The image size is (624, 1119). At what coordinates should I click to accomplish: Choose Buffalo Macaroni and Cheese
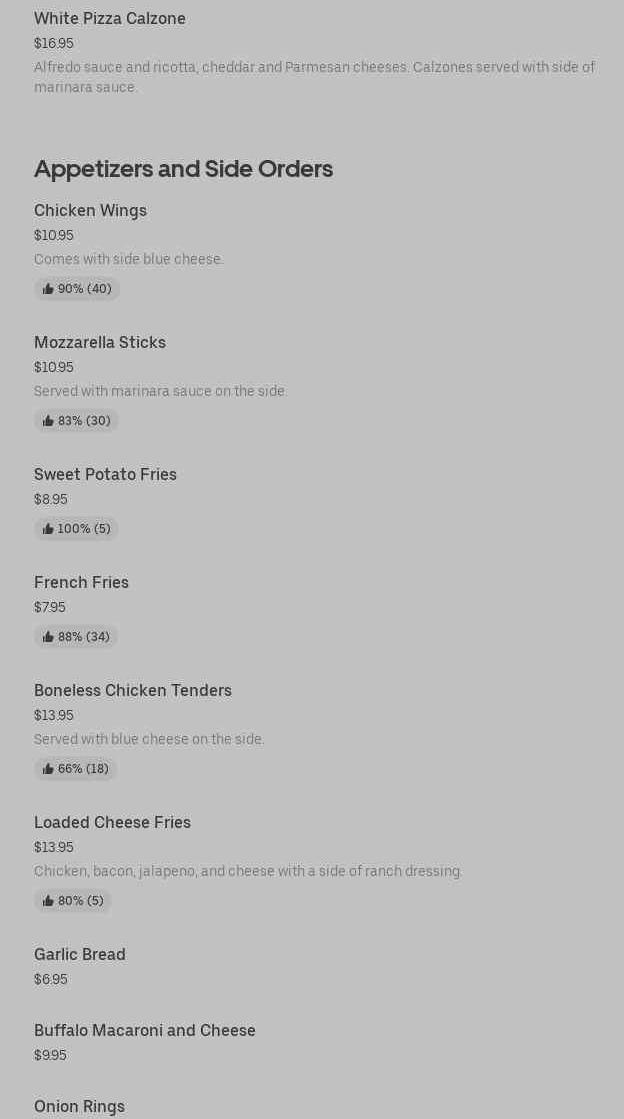145,1030
